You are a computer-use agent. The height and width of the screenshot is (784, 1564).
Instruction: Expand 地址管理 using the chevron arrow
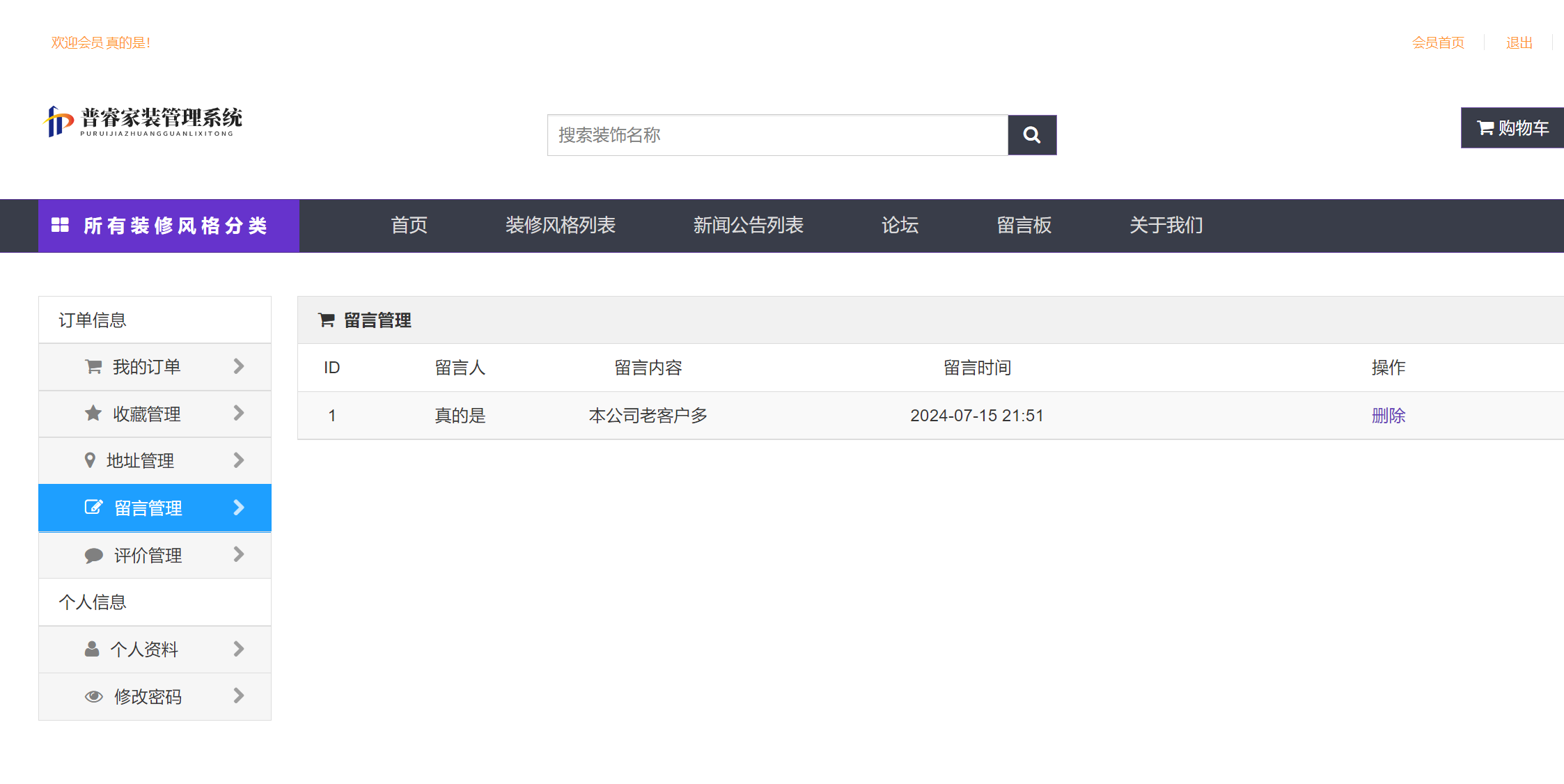(x=239, y=460)
